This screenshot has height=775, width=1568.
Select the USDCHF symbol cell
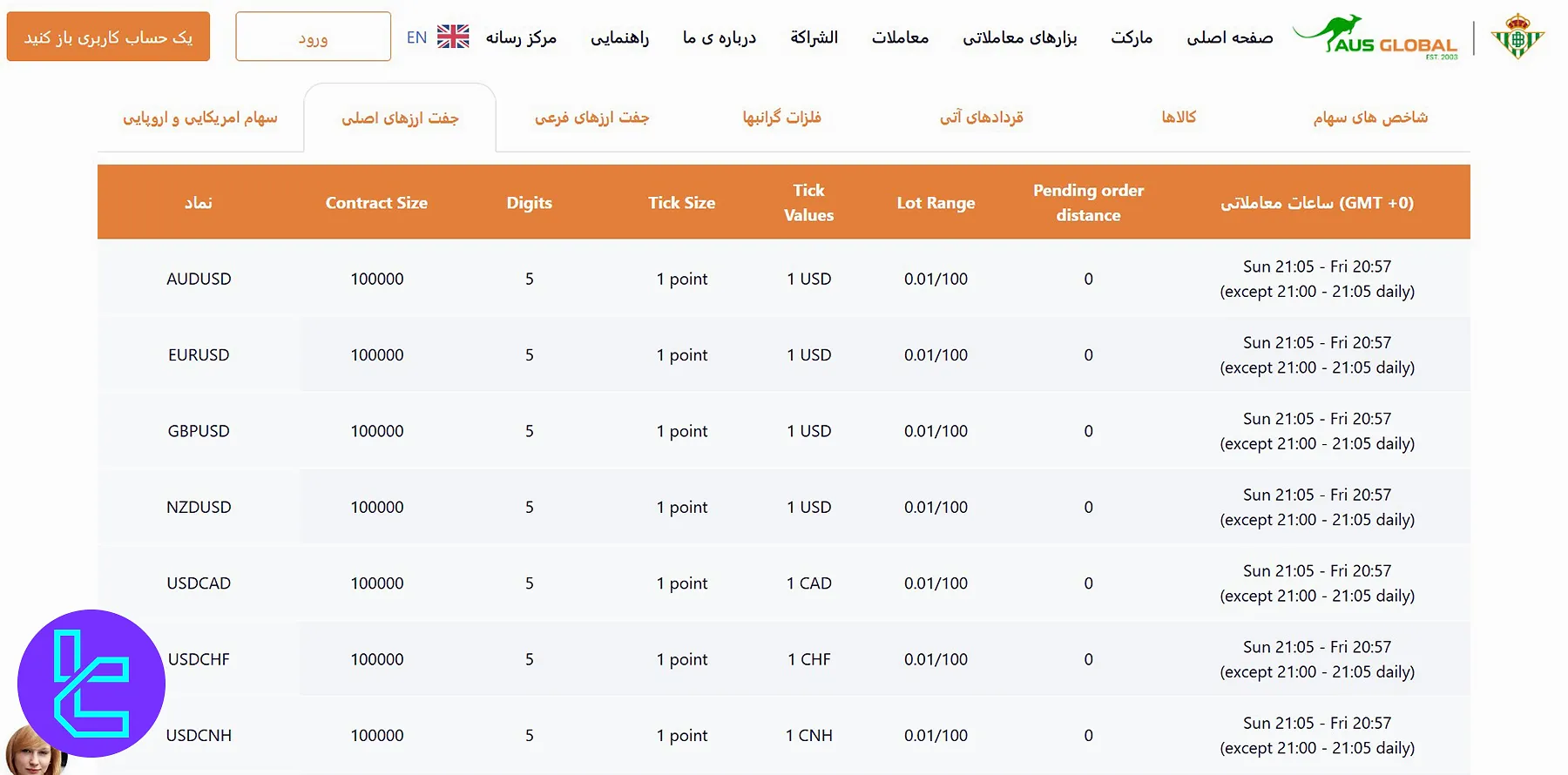(x=199, y=659)
